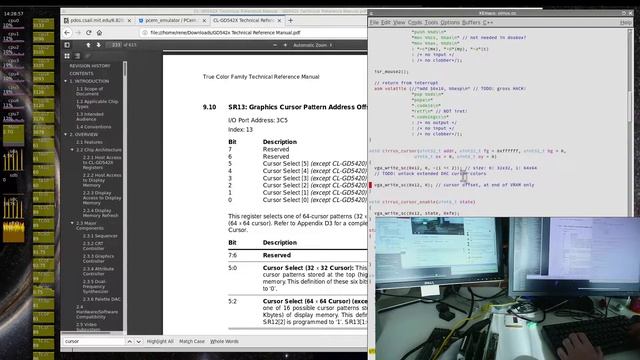The height and width of the screenshot is (360, 640).
Task: Click the PDF page number field
Action: point(114,45)
